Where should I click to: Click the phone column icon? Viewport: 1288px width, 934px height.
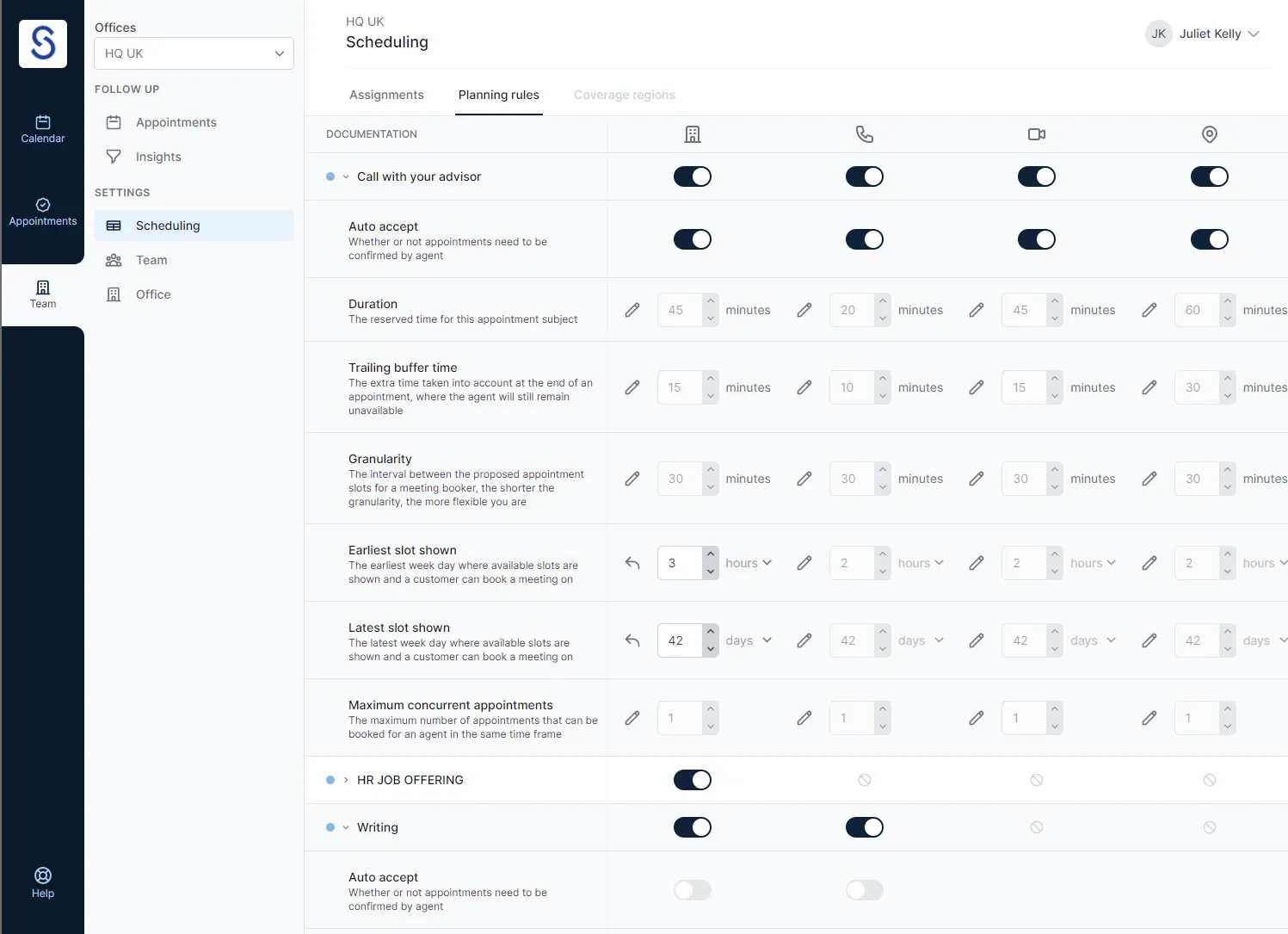(x=865, y=134)
